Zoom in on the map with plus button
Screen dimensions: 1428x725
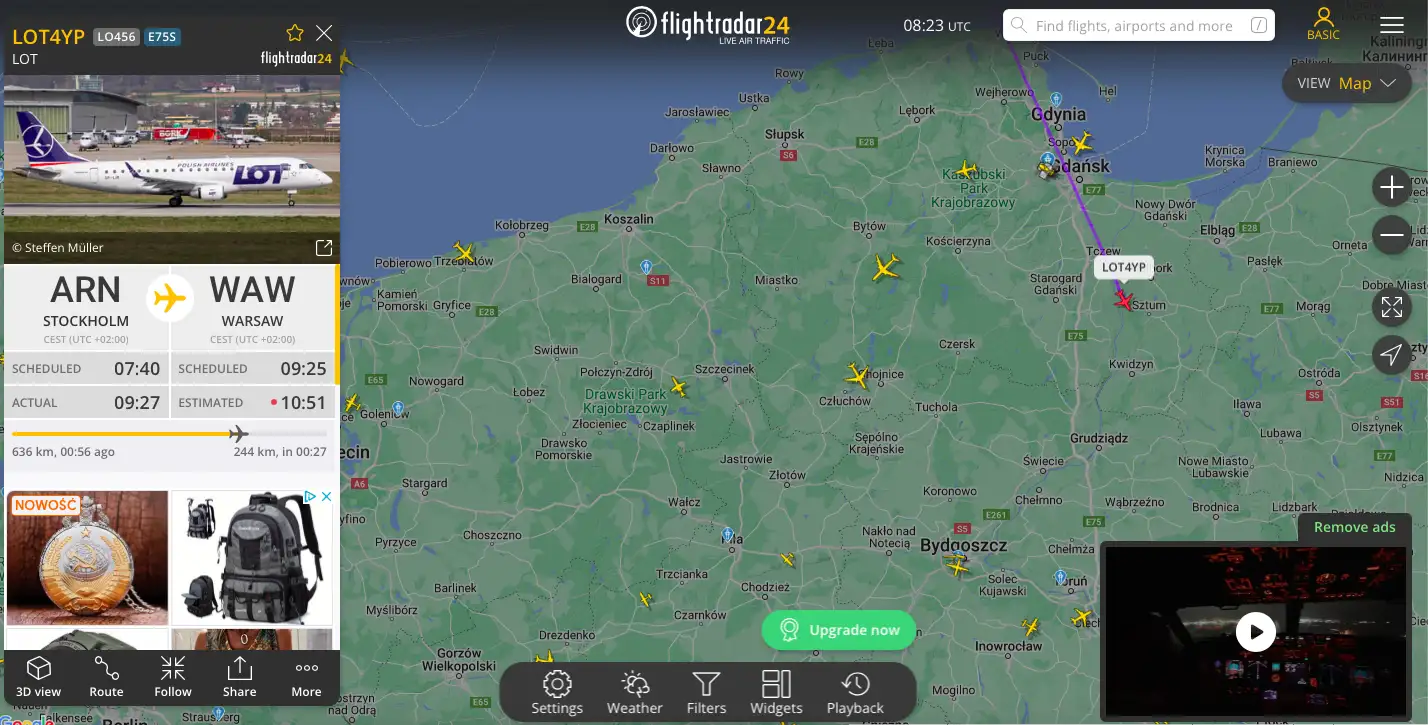(x=1392, y=187)
